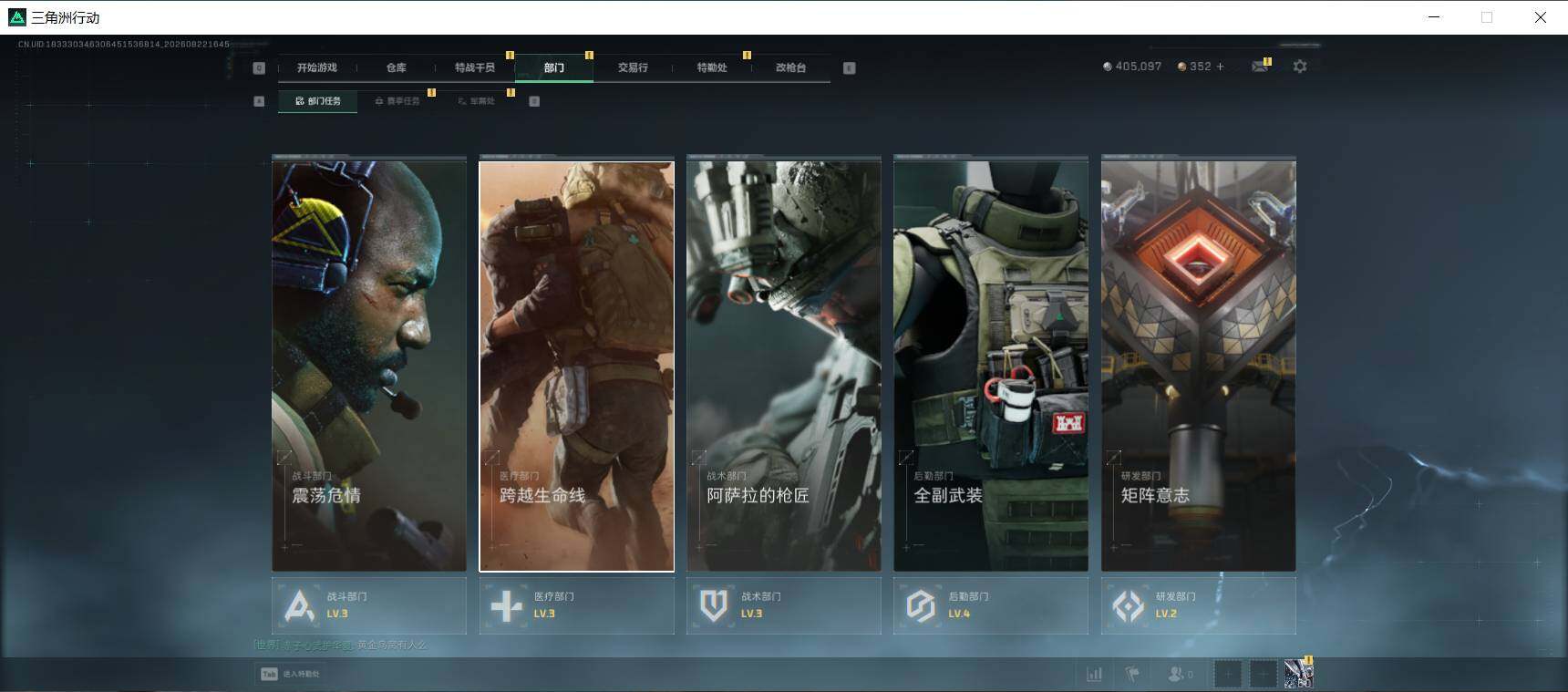Screen dimensions: 1568x692
Task: Open the third sub-tab beside 赛季任务
Action: point(476,101)
